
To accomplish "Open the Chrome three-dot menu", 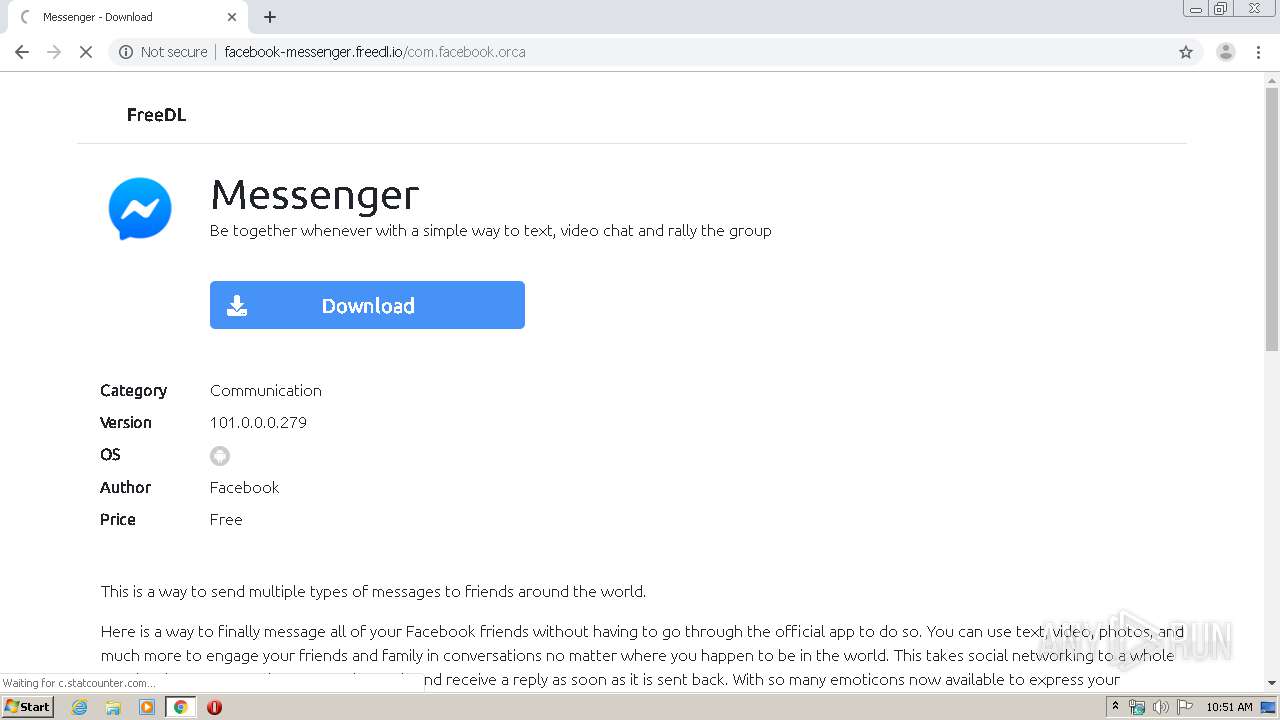I will click(x=1259, y=52).
